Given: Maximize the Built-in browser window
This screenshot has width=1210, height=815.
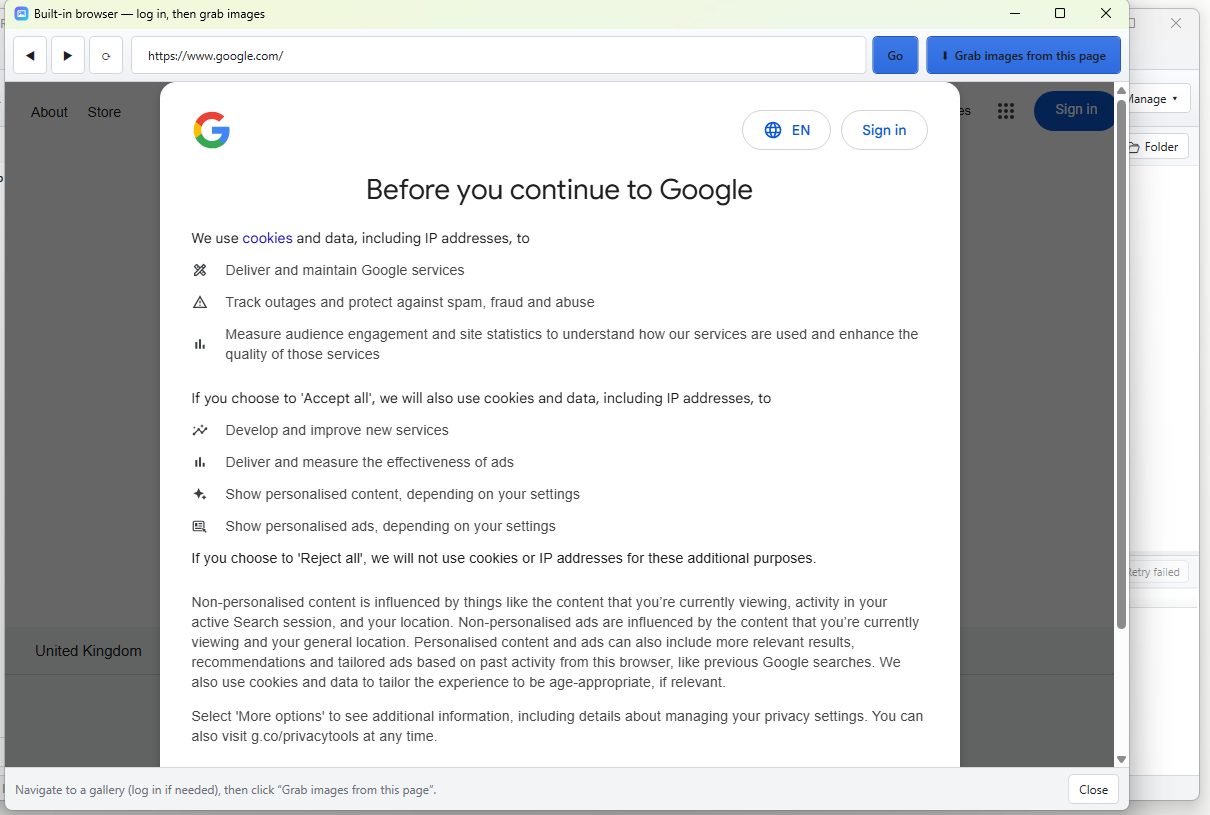Looking at the screenshot, I should tap(1060, 14).
